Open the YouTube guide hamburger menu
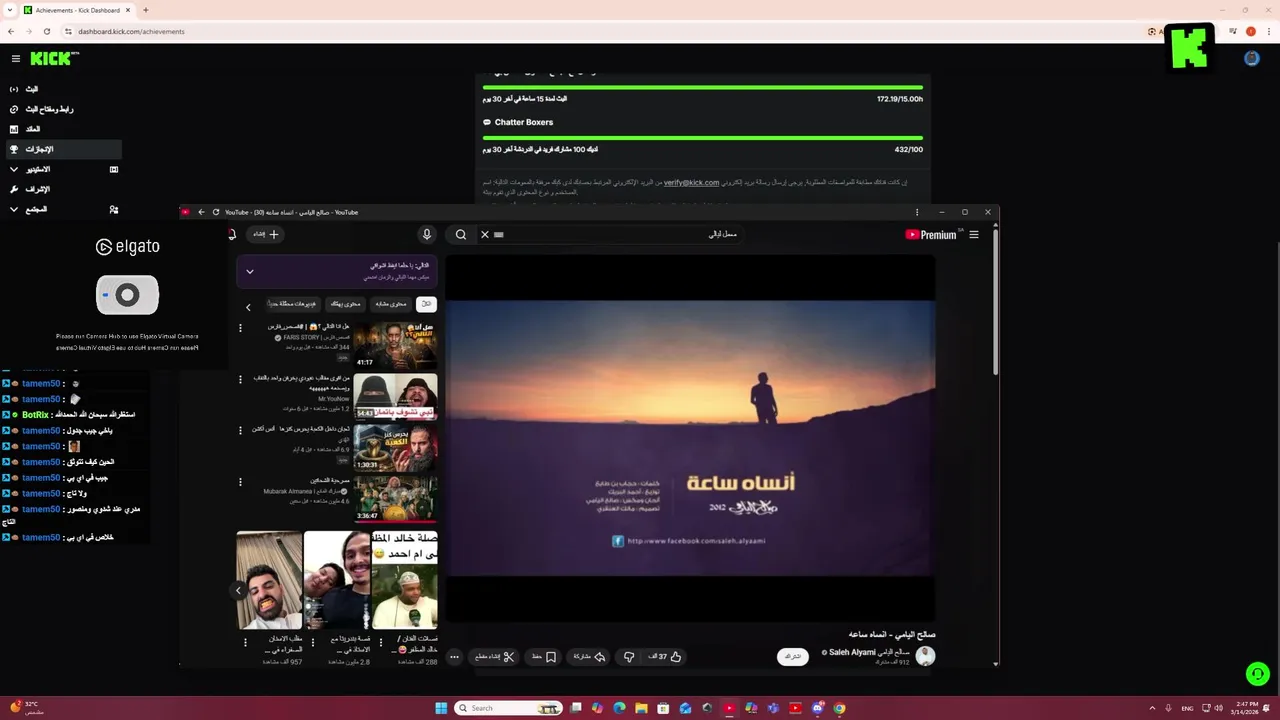1280x720 pixels. coord(974,235)
